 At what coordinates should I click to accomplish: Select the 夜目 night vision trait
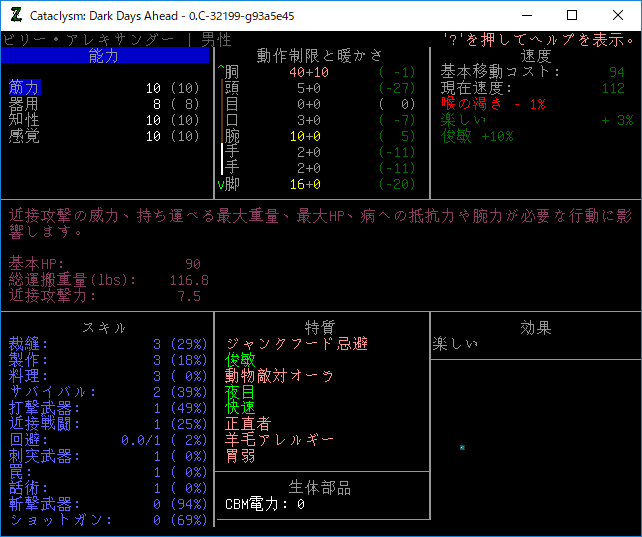point(241,392)
